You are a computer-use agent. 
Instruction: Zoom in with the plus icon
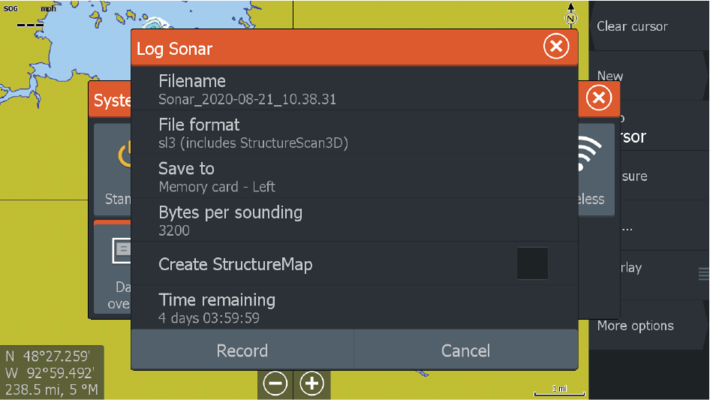[312, 383]
